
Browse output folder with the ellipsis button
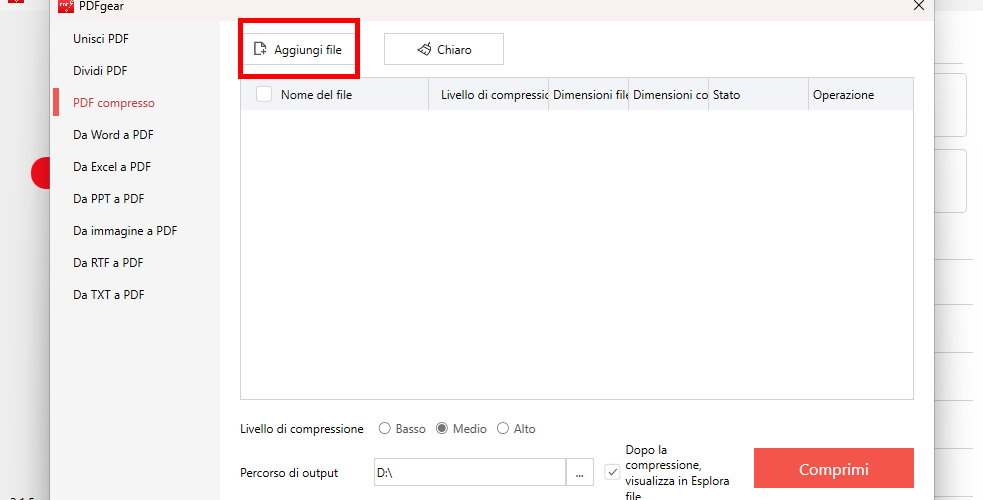(579, 472)
